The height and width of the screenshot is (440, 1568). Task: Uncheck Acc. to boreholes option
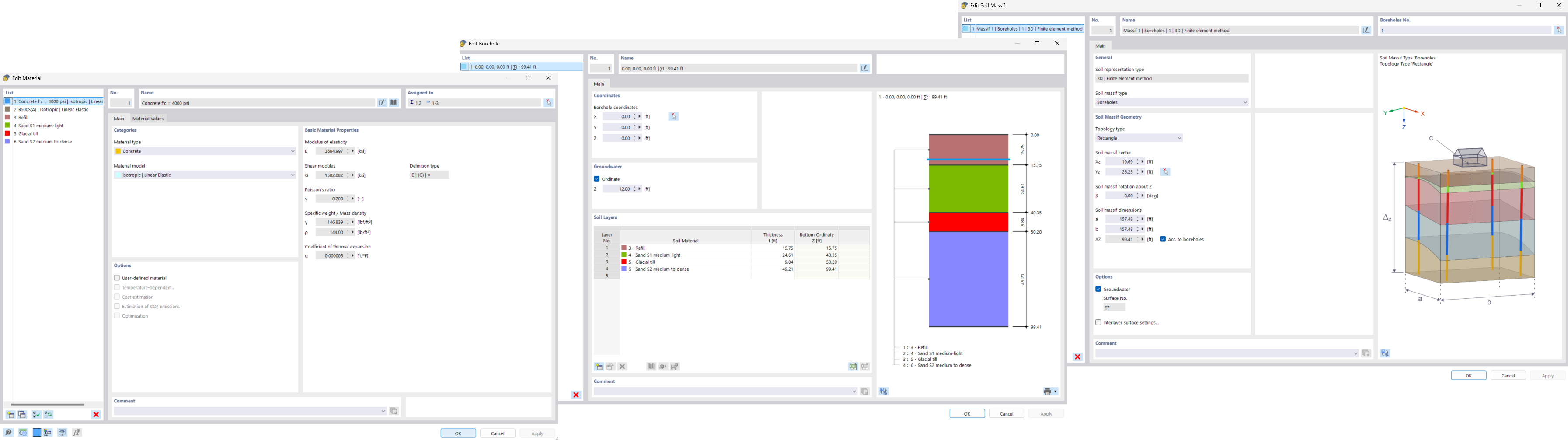click(1162, 239)
